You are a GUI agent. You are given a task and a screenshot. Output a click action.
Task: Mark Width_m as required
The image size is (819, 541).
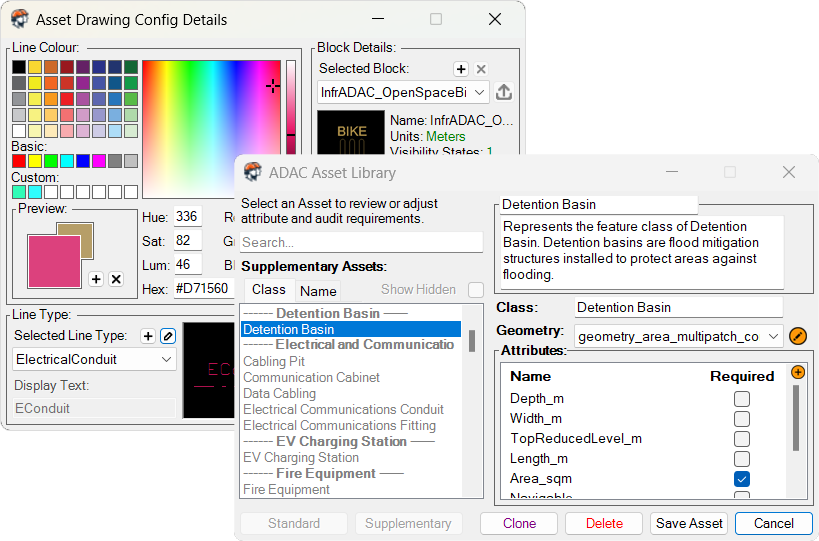click(741, 419)
